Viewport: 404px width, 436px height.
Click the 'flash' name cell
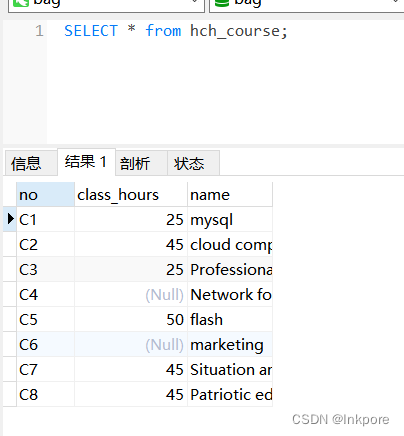[x=230, y=319]
